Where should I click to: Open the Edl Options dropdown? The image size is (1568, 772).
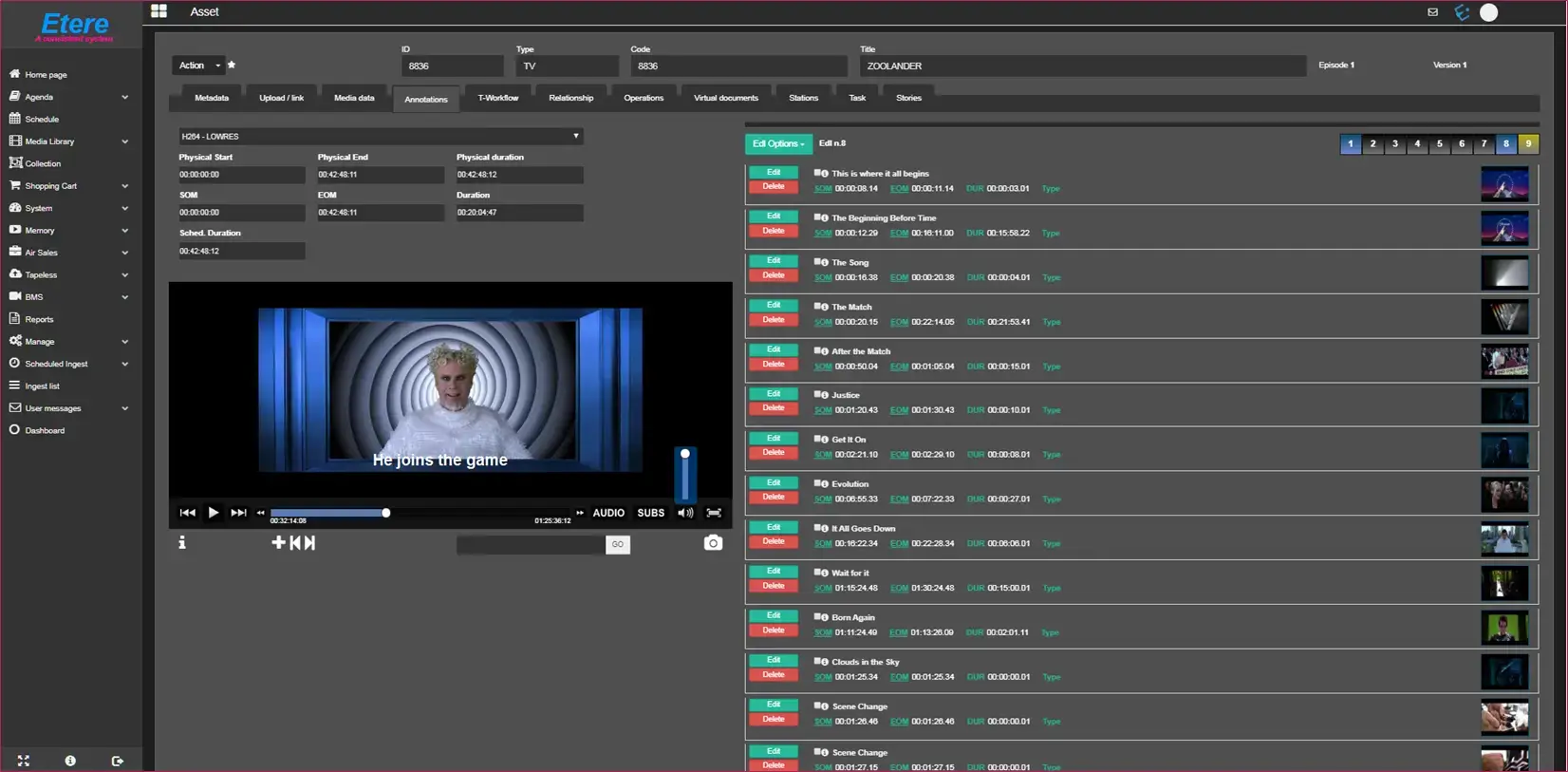click(778, 143)
